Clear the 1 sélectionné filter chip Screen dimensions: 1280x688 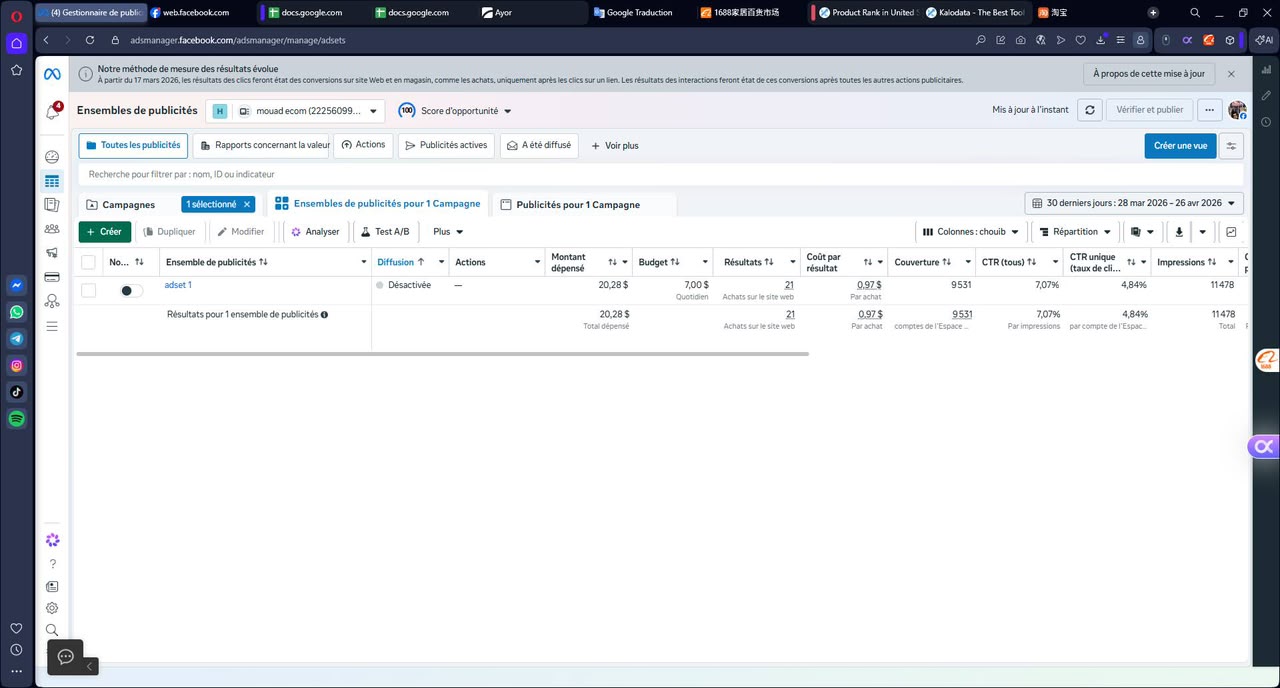point(247,204)
